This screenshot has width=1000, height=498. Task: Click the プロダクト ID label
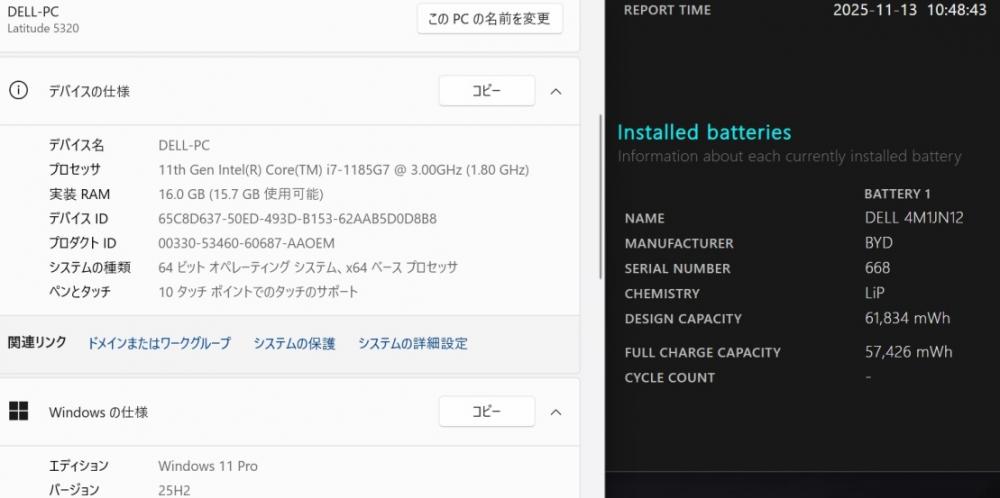click(x=83, y=243)
